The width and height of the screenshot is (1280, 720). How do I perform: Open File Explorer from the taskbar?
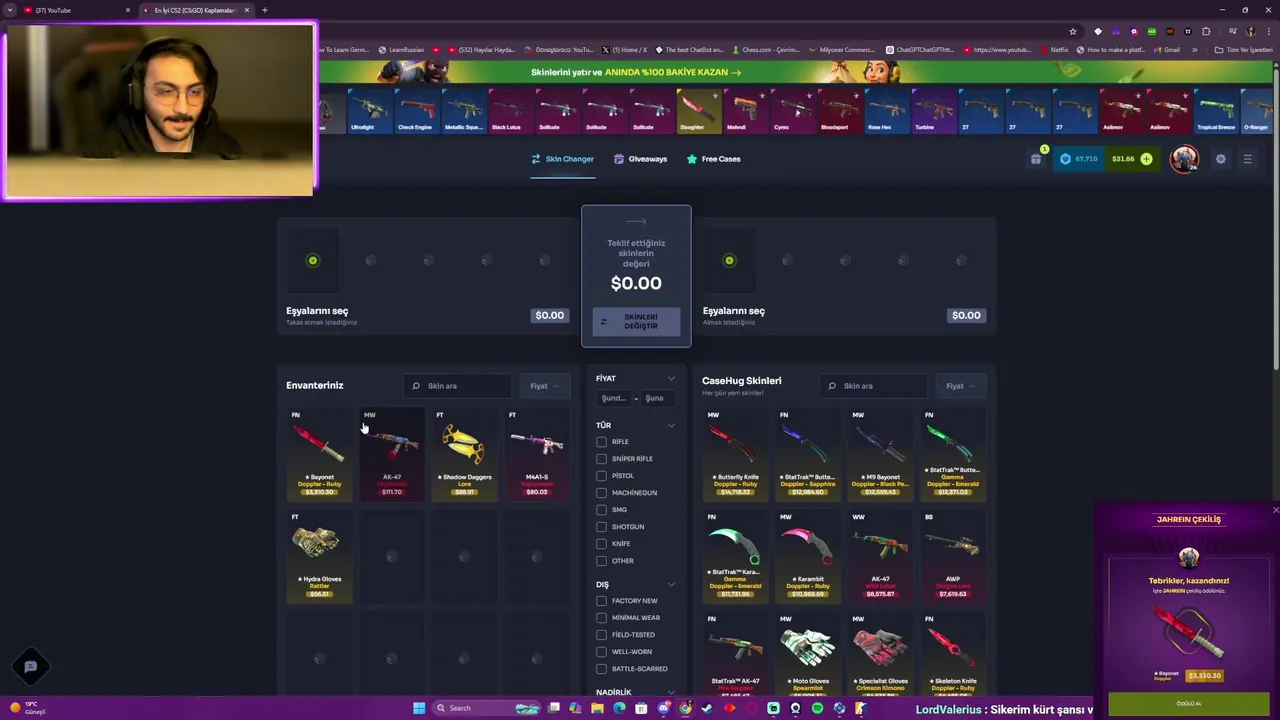[597, 708]
